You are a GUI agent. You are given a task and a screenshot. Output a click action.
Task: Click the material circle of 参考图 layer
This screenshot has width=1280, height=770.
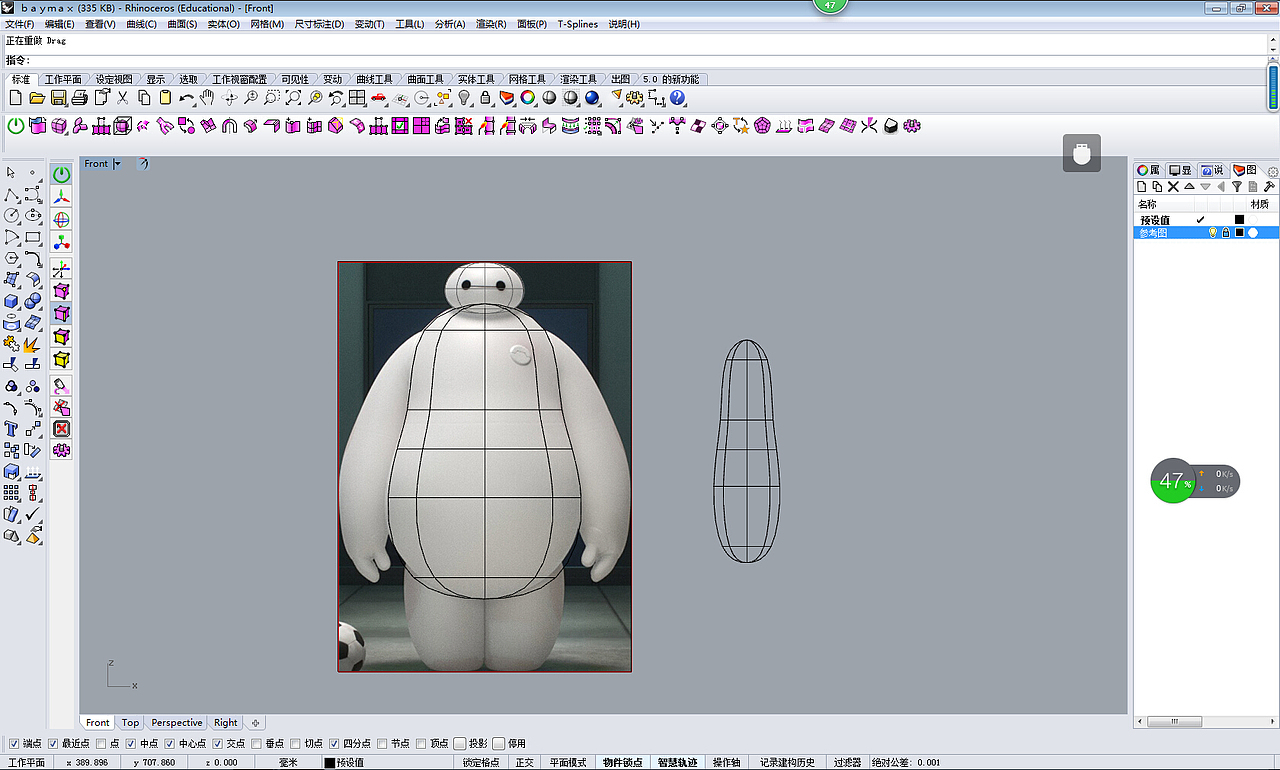1253,233
